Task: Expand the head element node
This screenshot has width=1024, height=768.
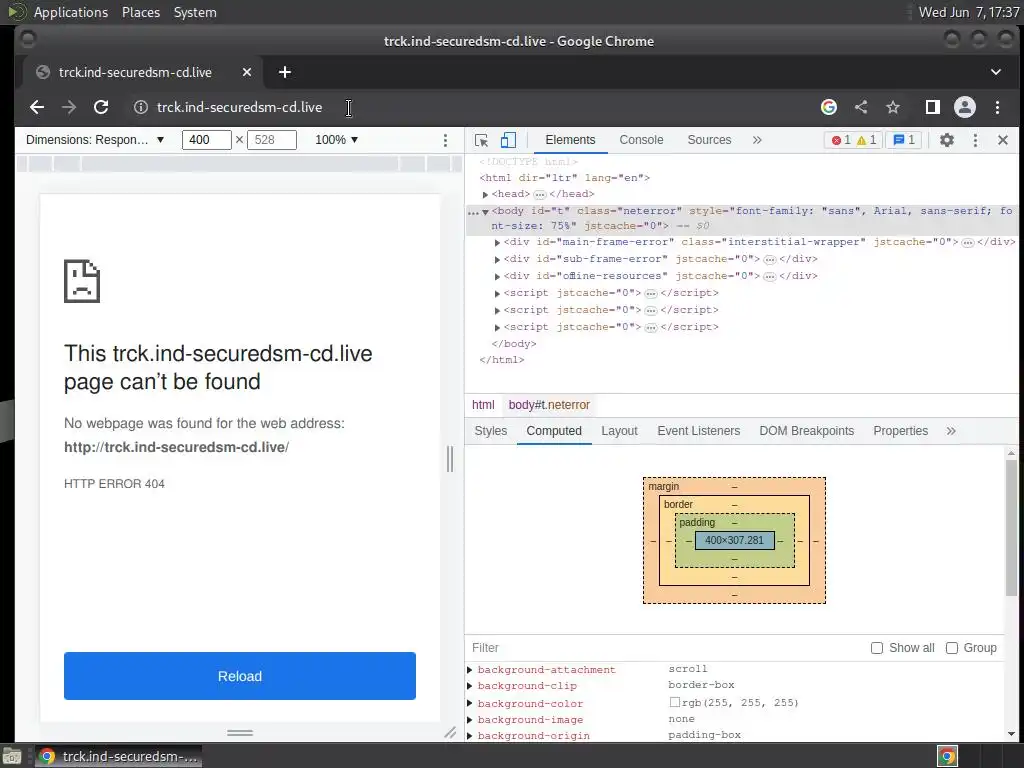Action: pyautogui.click(x=485, y=195)
